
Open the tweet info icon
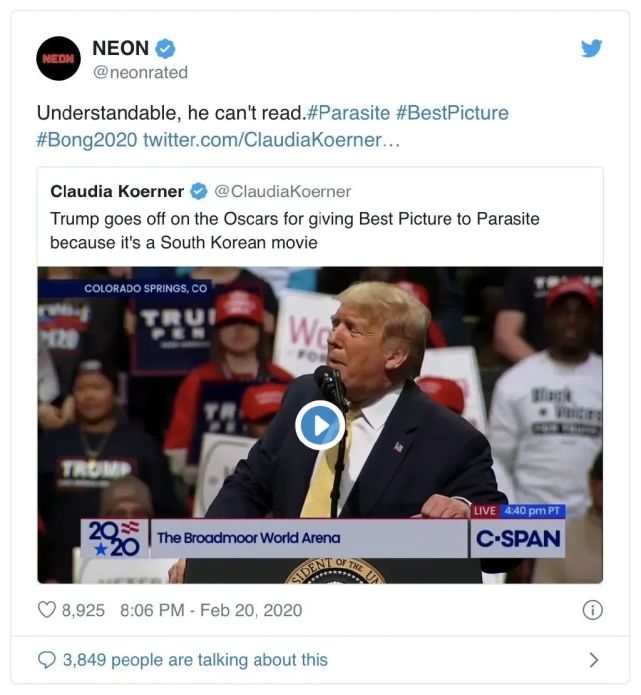592,610
